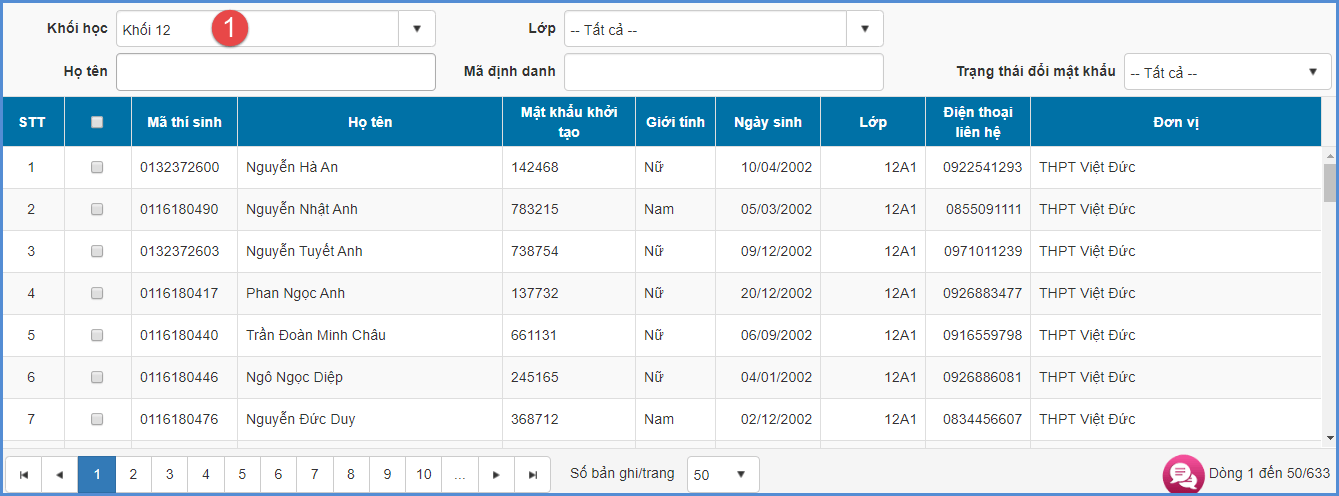Image resolution: width=1339 pixels, height=496 pixels.
Task: Click the scrollbar down arrow in table
Action: (1330, 437)
